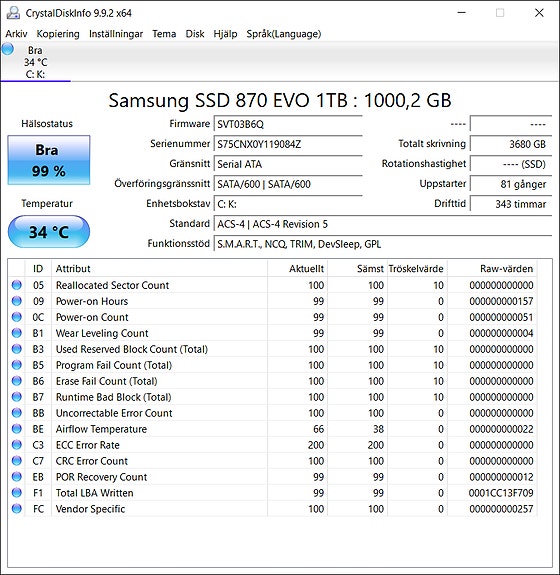Click raw value 00000000157

point(501,301)
